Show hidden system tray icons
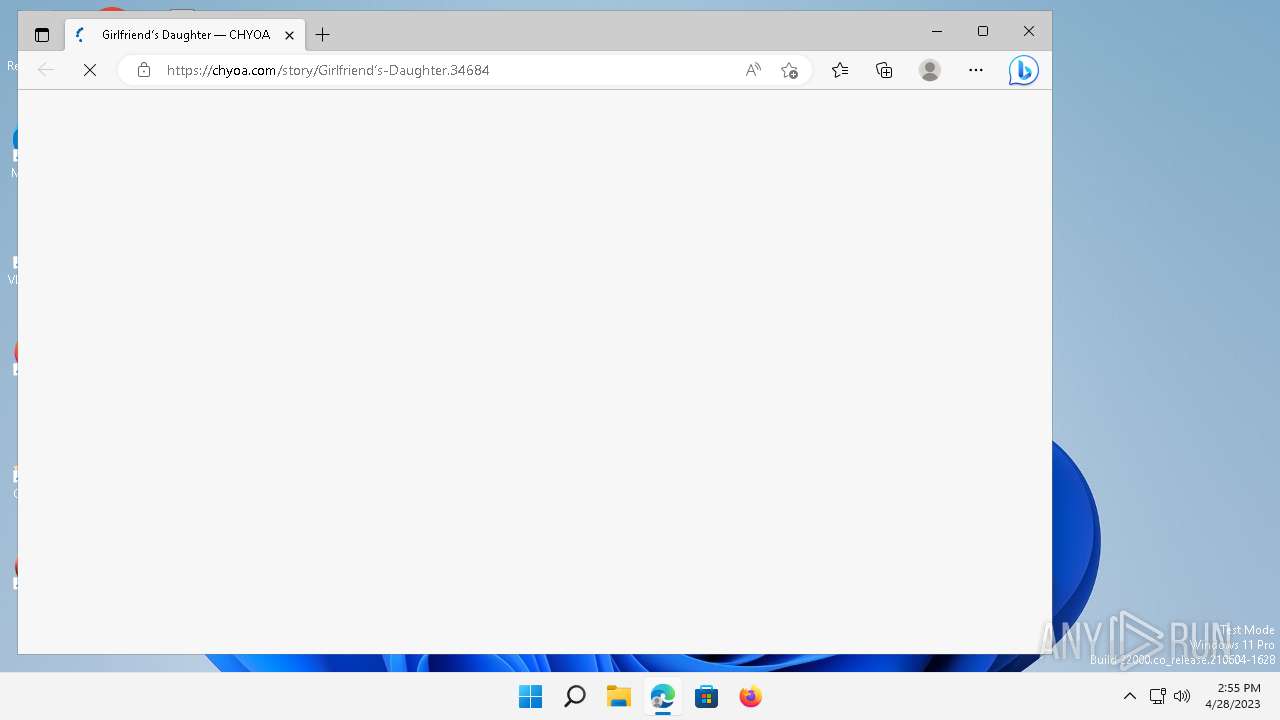This screenshot has width=1280, height=720. pyautogui.click(x=1130, y=696)
